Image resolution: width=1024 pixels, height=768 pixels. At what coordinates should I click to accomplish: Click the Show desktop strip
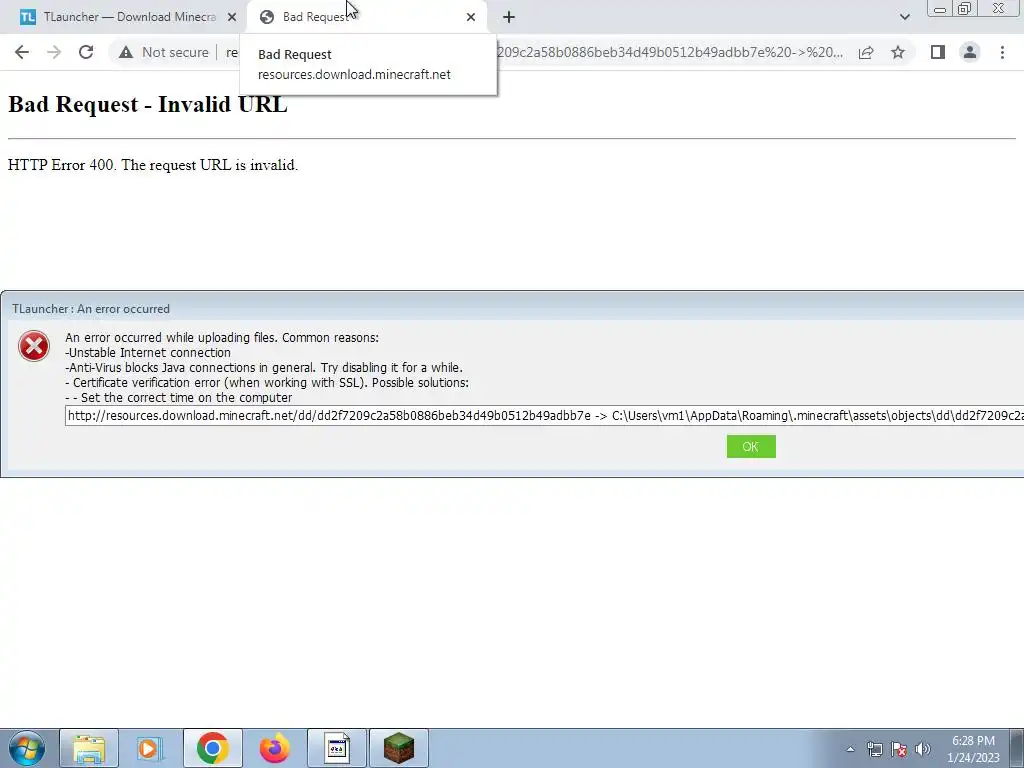click(1017, 748)
